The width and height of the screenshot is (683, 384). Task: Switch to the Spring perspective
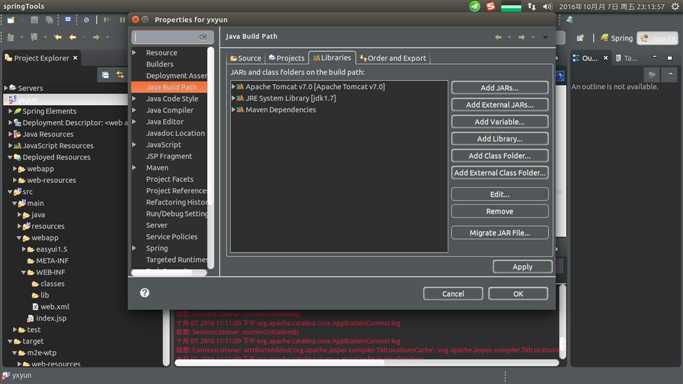[x=616, y=38]
